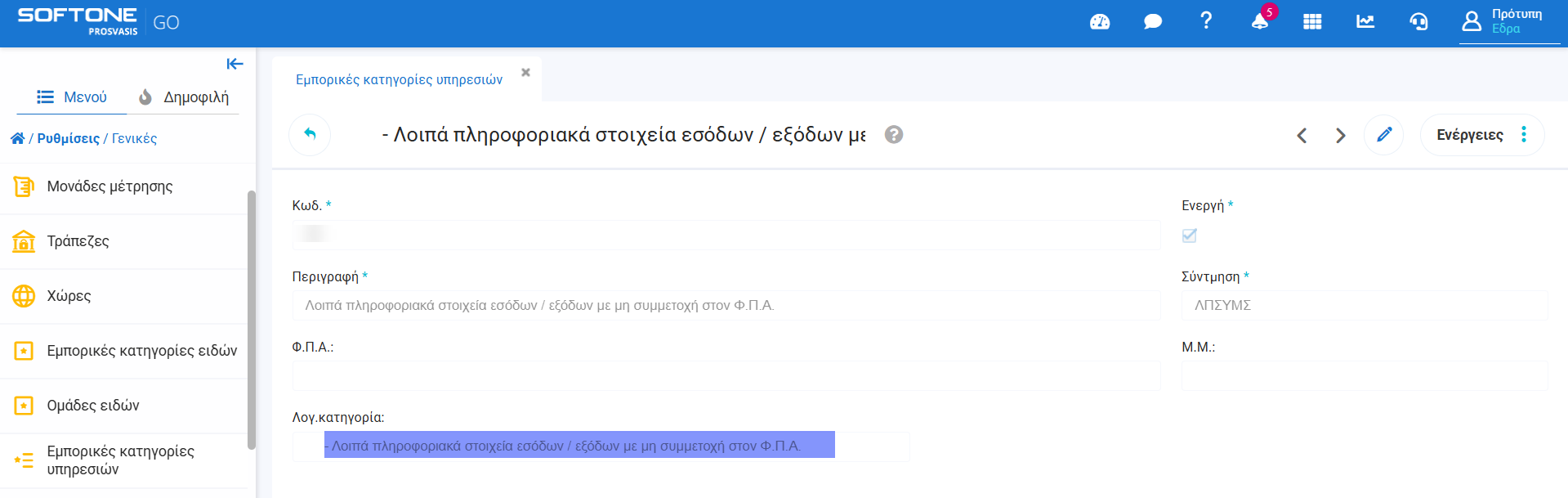Open the chat messages icon
Viewport: 1568px width, 498px height.
click(x=1153, y=22)
